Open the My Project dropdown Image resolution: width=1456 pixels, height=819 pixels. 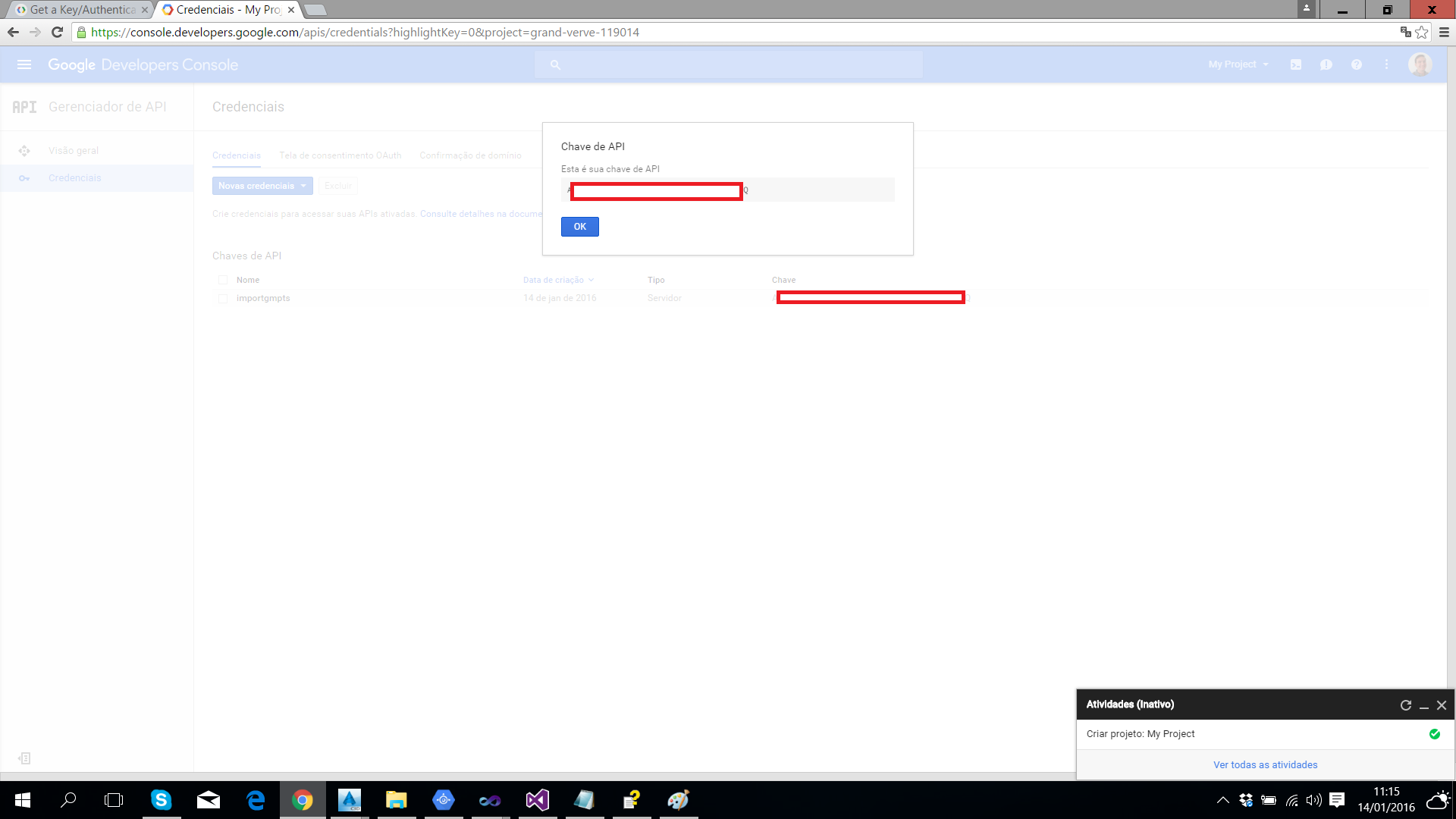pyautogui.click(x=1238, y=64)
